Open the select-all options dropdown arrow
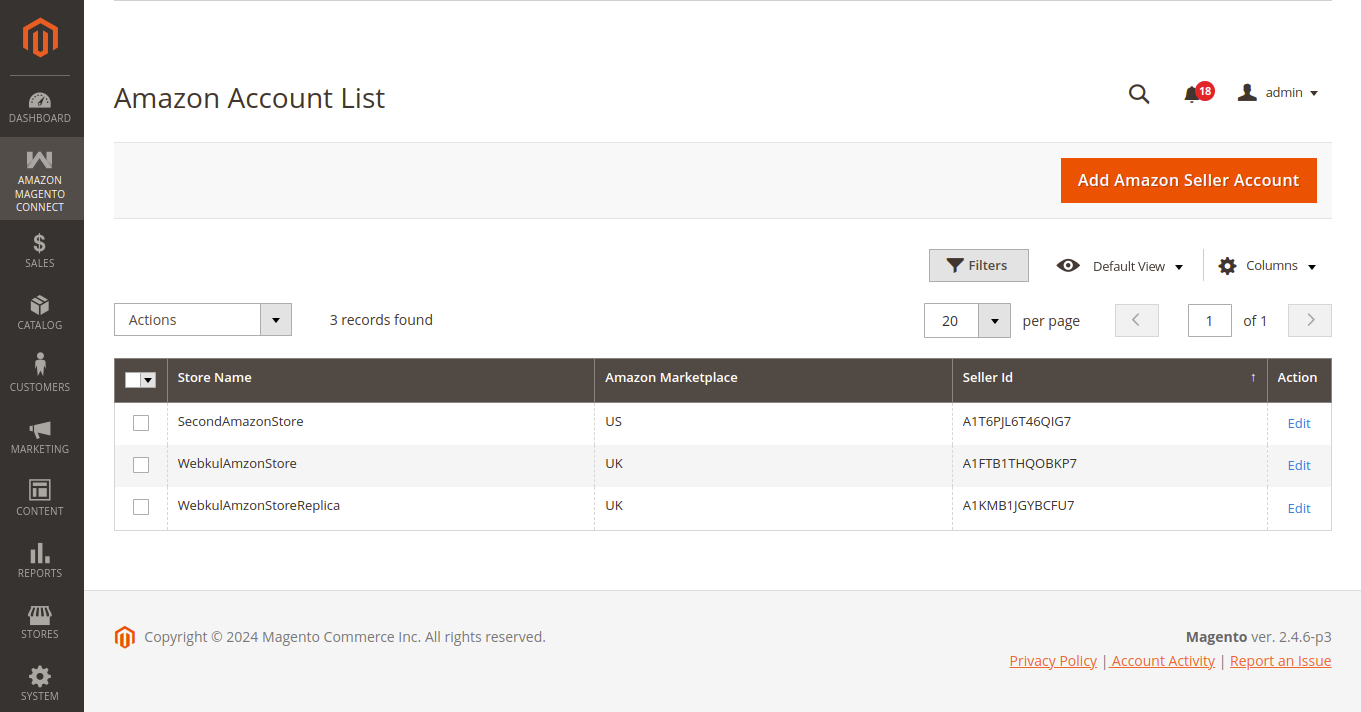This screenshot has width=1361, height=712. pos(149,380)
